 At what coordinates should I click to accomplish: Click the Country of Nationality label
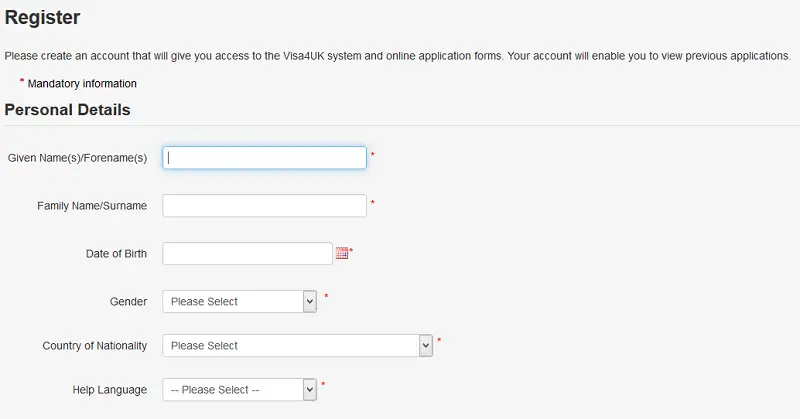[94, 346]
